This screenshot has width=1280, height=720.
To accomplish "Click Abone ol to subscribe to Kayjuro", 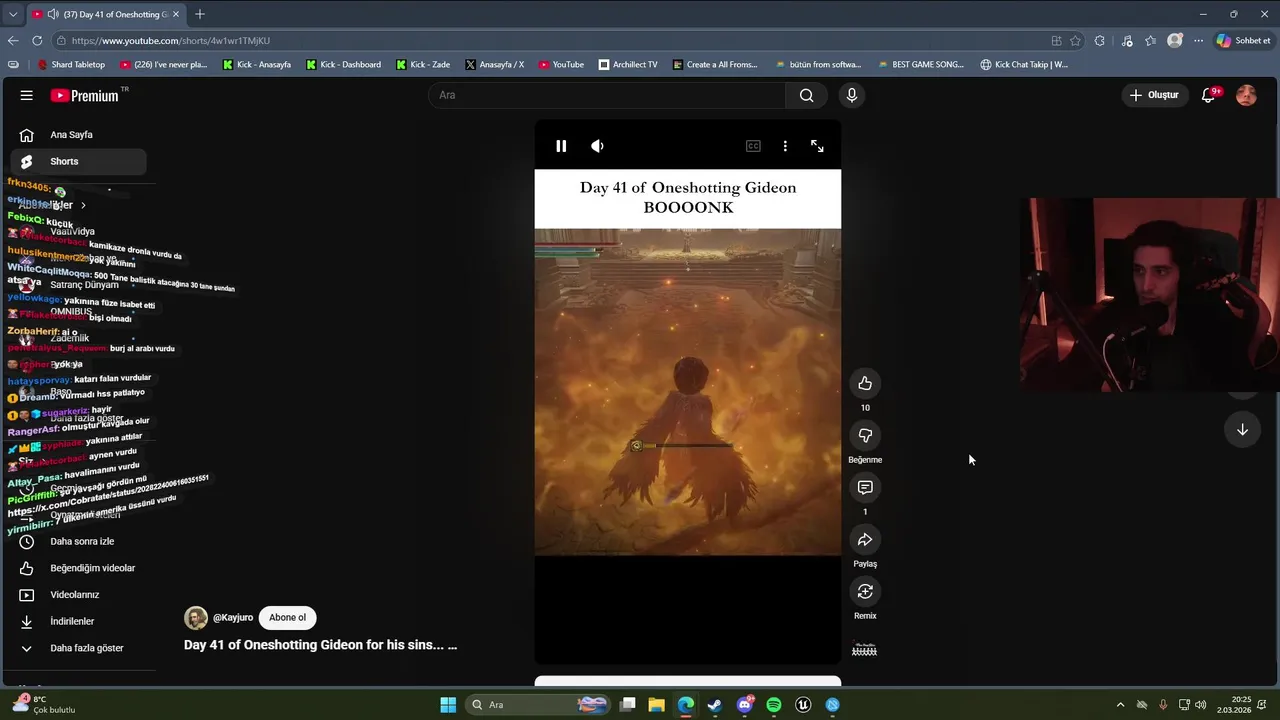I will (287, 618).
